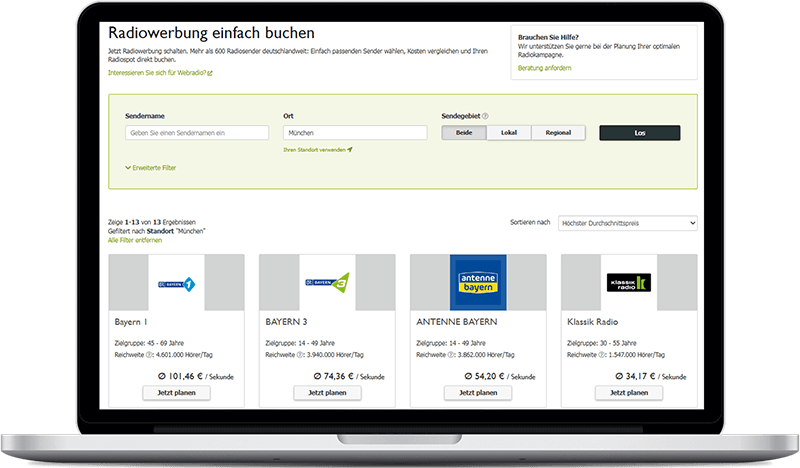The height and width of the screenshot is (468, 800).
Task: Expand the Erweiterte Filter section
Action: tap(150, 168)
